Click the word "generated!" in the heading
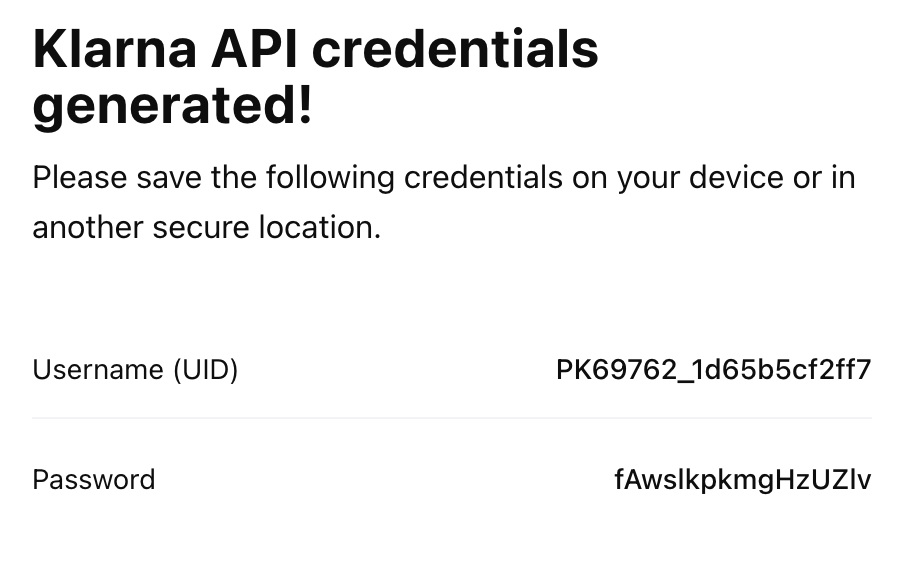924x576 pixels. pos(172,107)
